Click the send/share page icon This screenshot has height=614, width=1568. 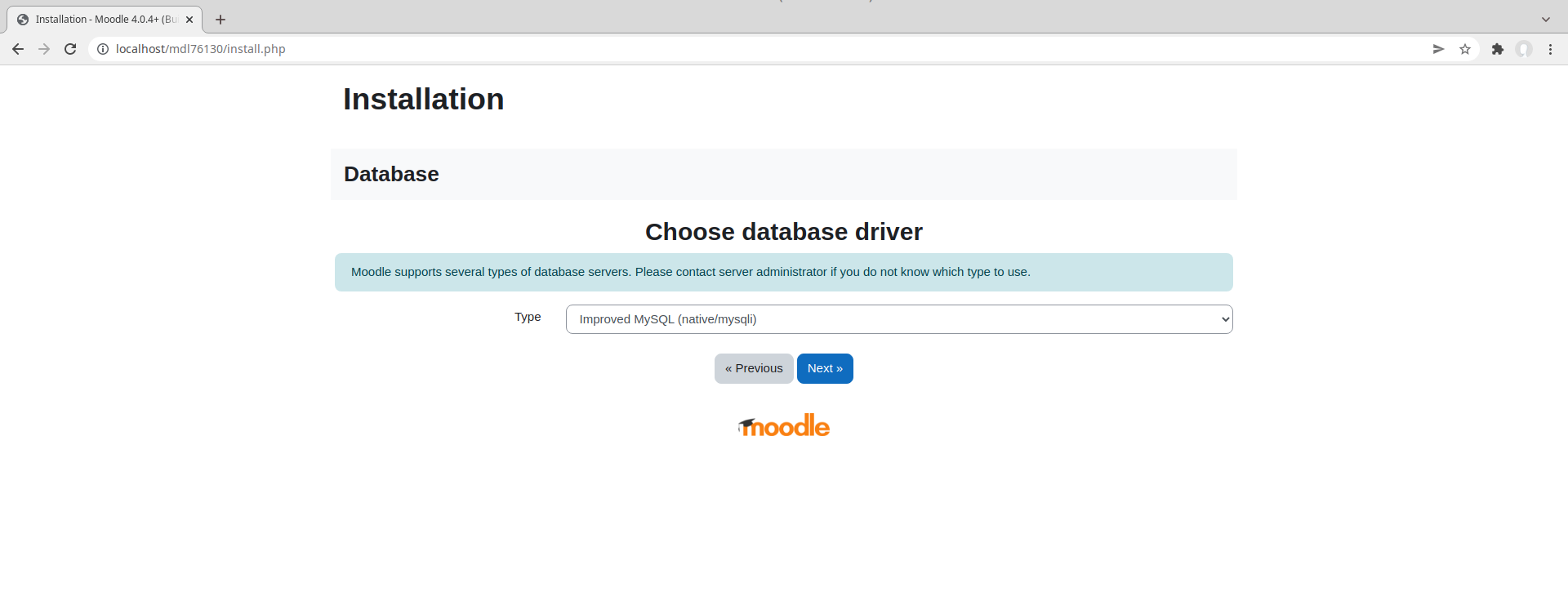[x=1438, y=49]
